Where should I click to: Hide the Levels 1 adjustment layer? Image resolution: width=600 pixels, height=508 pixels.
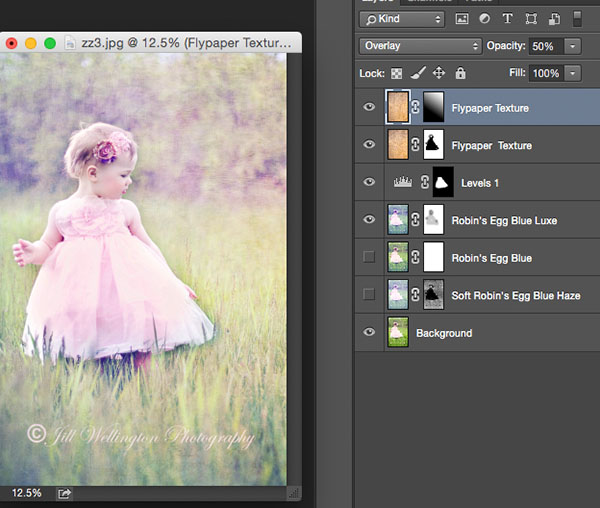pyautogui.click(x=369, y=182)
